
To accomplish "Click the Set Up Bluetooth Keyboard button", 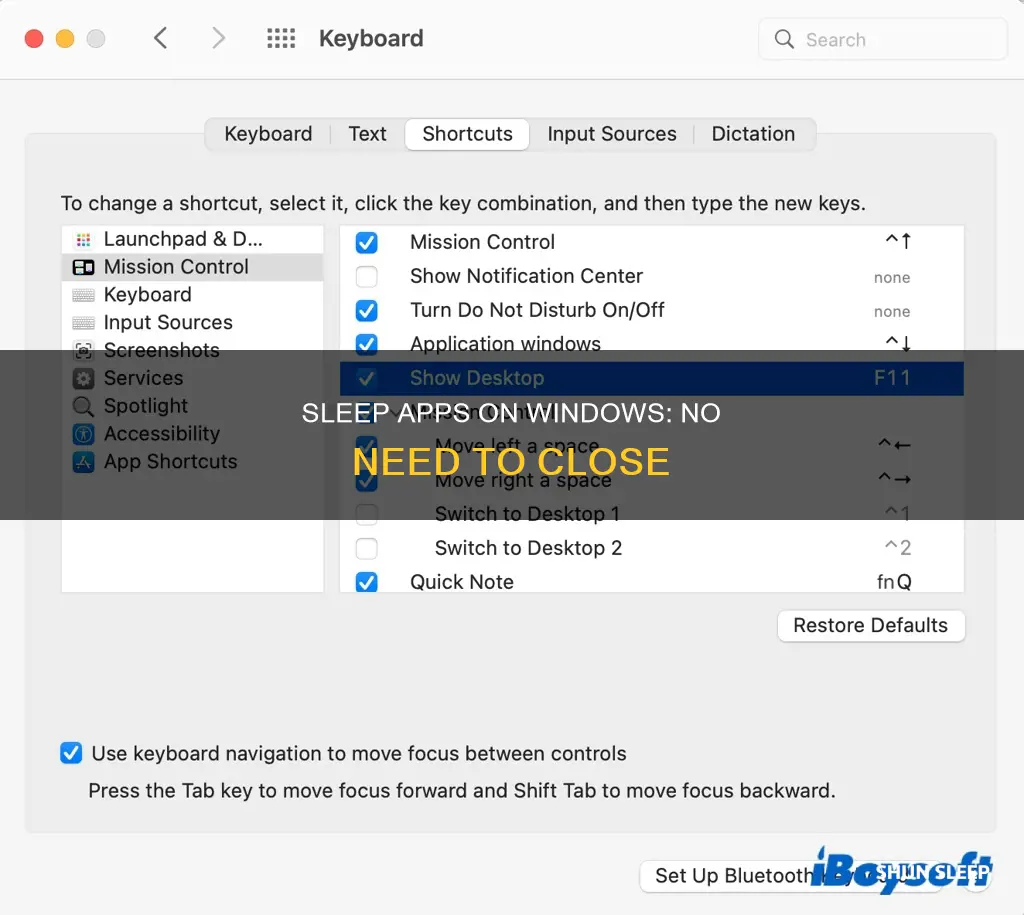I will (792, 876).
